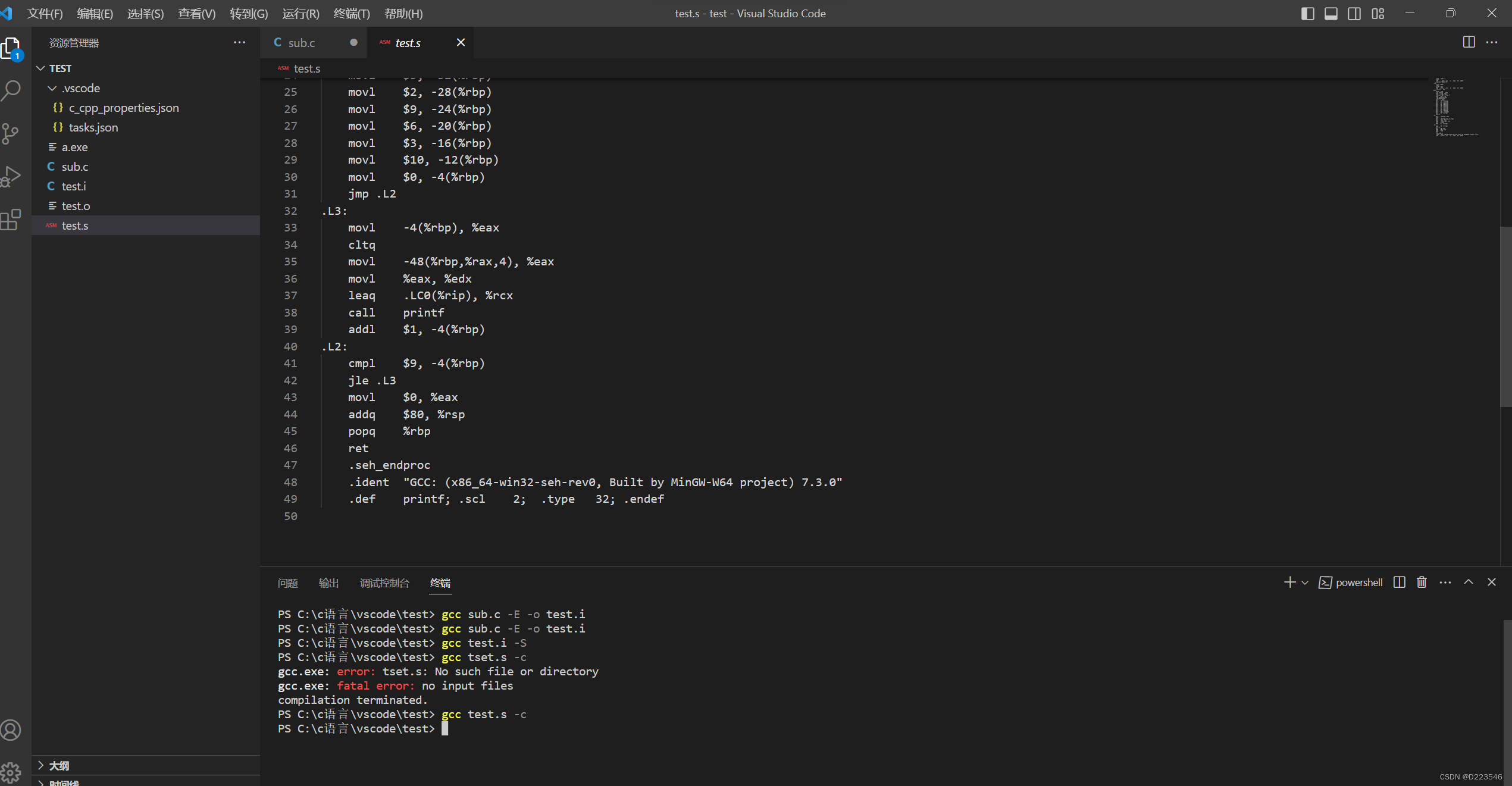Open the Extensions view
Viewport: 1512px width, 786px height.
pyautogui.click(x=11, y=220)
